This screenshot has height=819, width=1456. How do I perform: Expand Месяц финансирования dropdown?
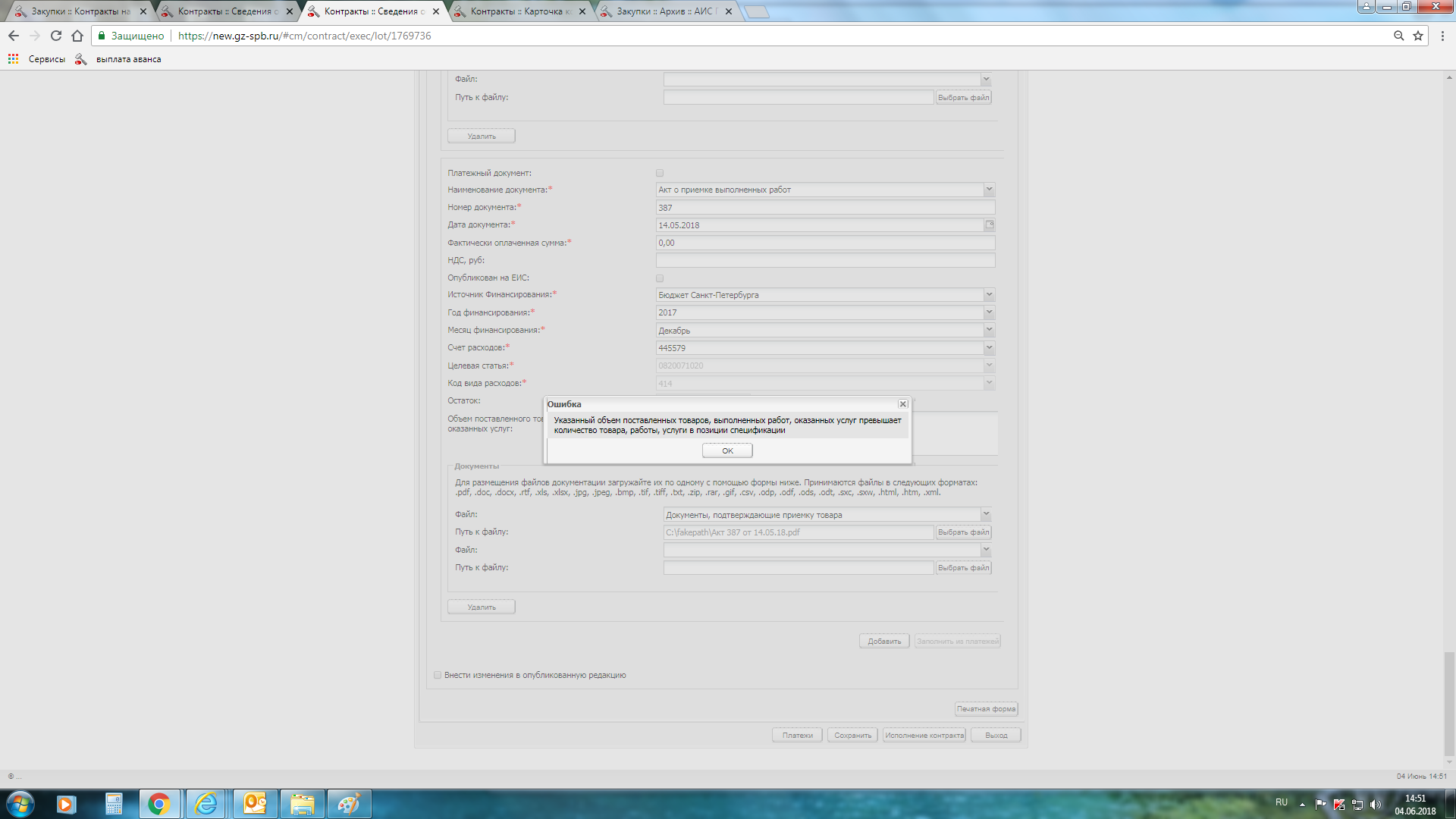coord(989,330)
